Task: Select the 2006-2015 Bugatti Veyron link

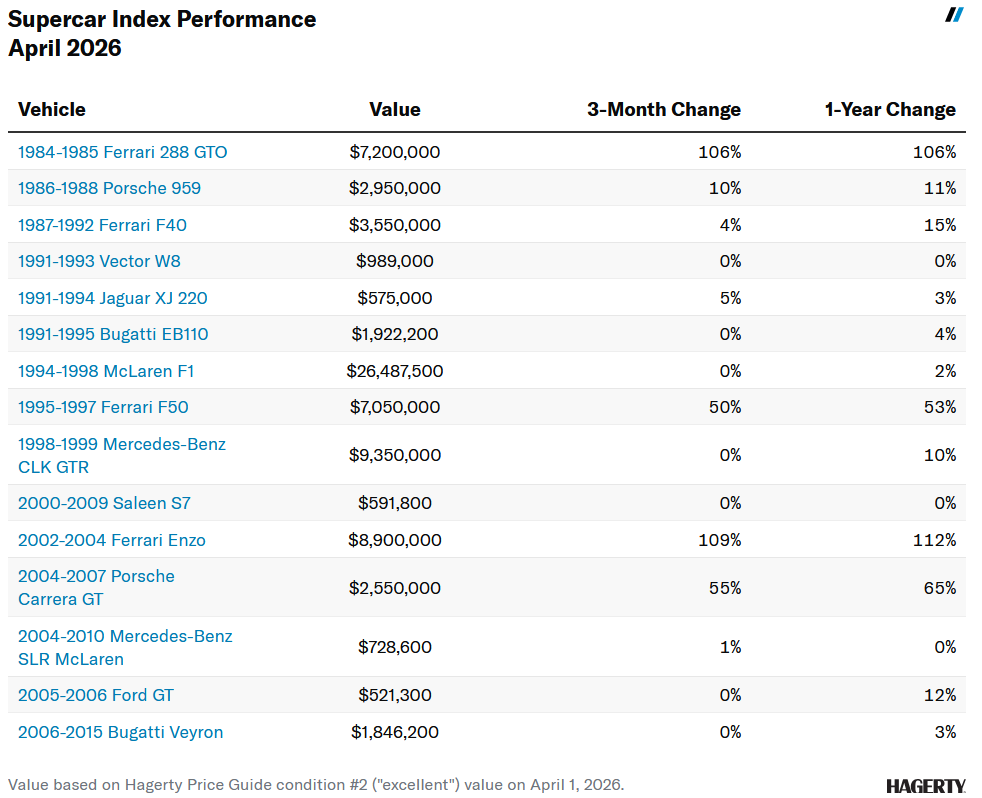Action: pos(120,732)
